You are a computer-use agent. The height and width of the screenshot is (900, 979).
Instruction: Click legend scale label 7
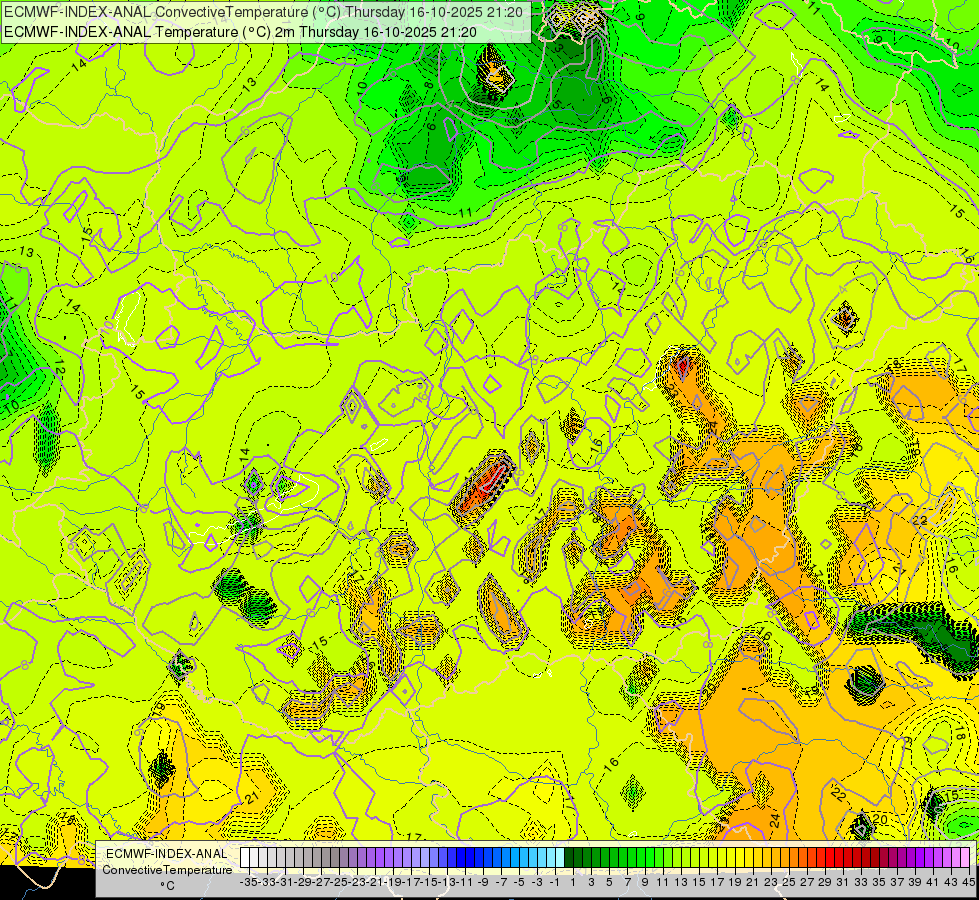coord(627,883)
